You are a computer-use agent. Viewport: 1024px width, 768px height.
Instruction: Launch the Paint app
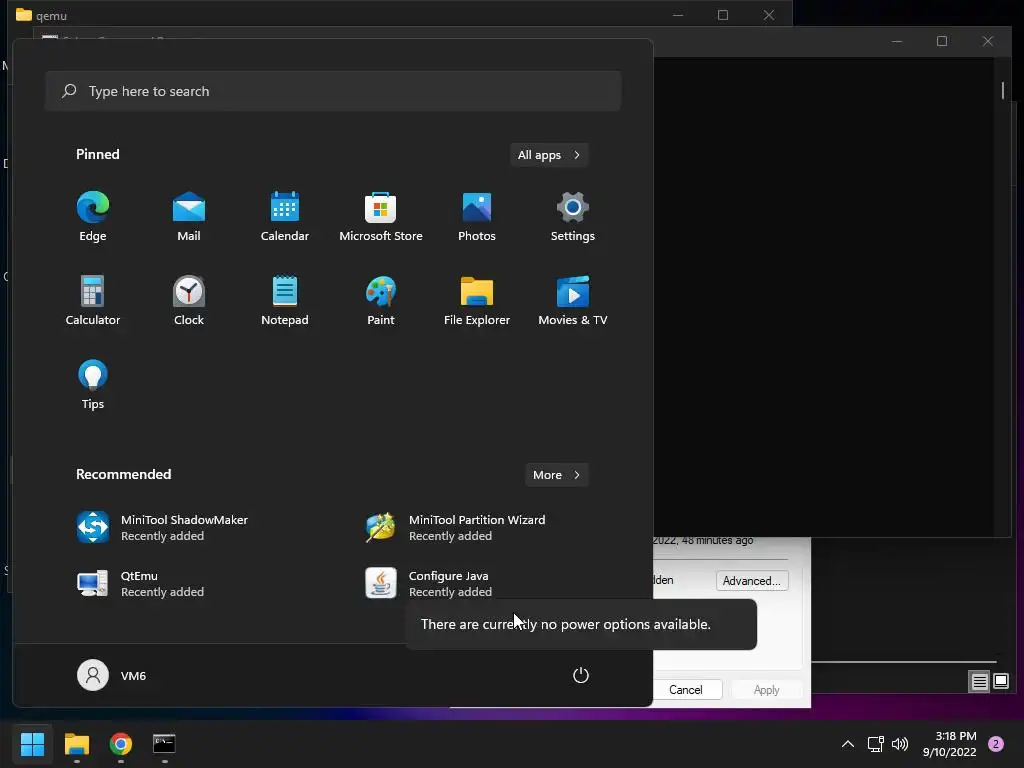(381, 300)
